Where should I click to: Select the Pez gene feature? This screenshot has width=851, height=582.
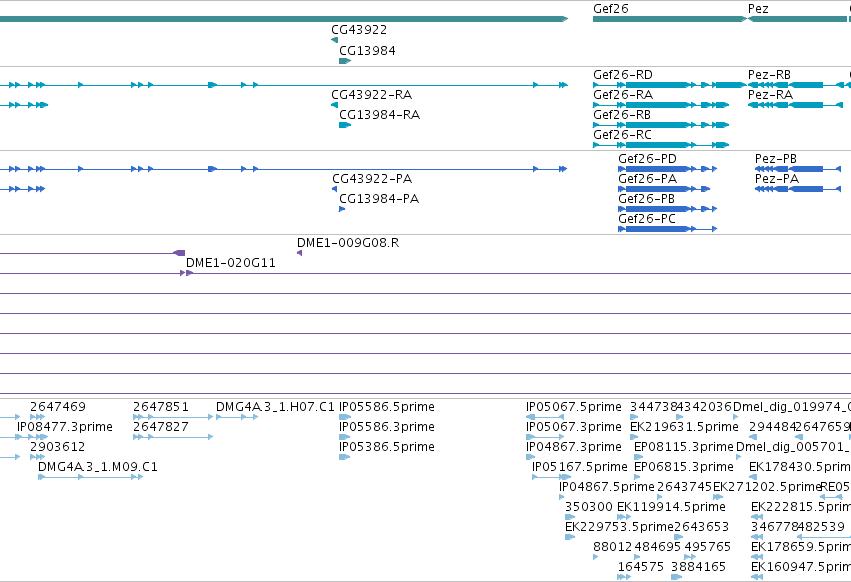point(797,19)
